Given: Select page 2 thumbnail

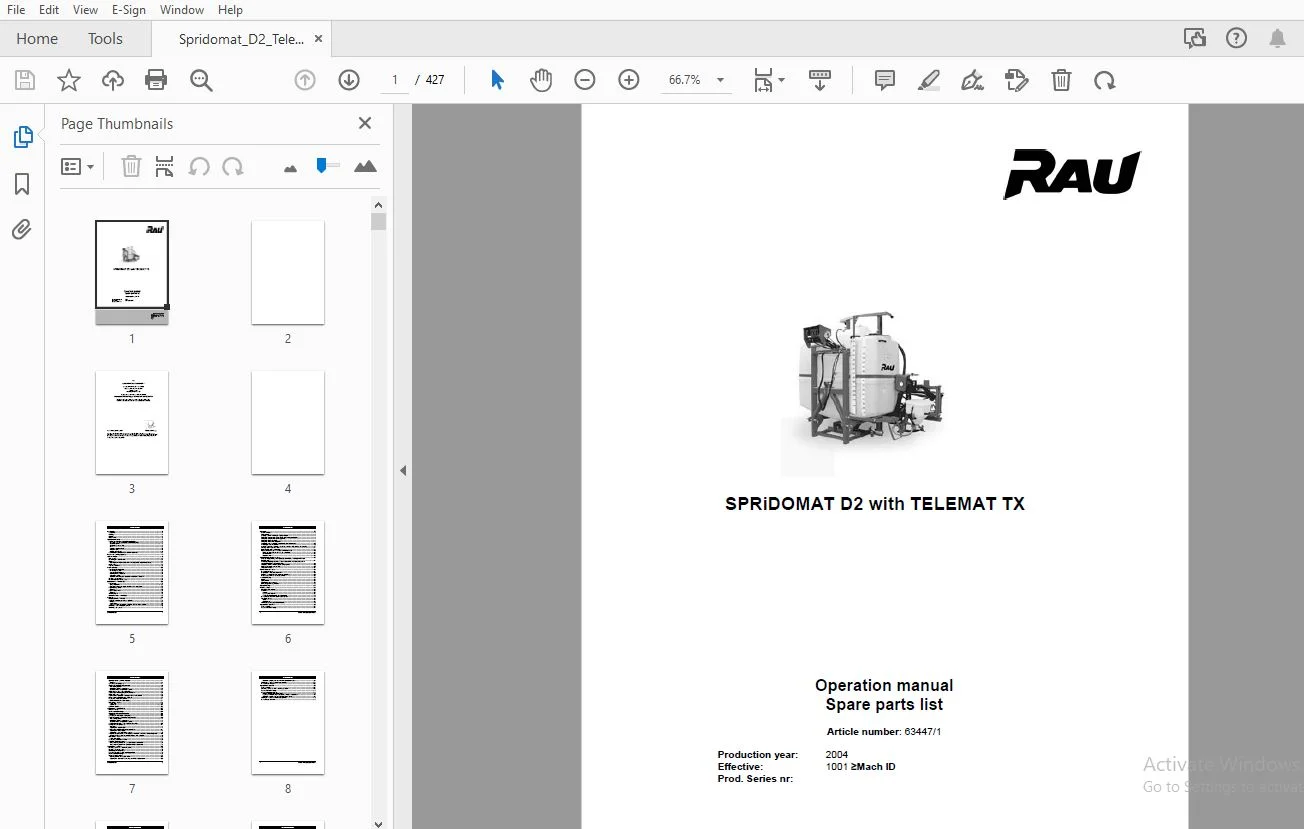Looking at the screenshot, I should pos(288,272).
